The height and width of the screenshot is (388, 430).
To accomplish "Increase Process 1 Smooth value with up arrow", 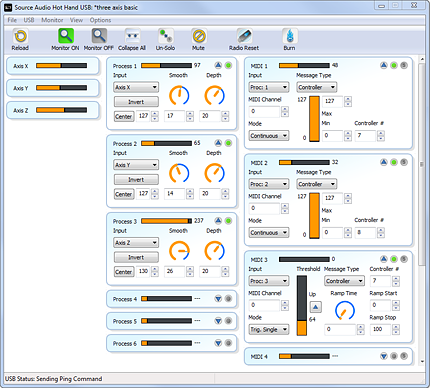I will (190, 114).
